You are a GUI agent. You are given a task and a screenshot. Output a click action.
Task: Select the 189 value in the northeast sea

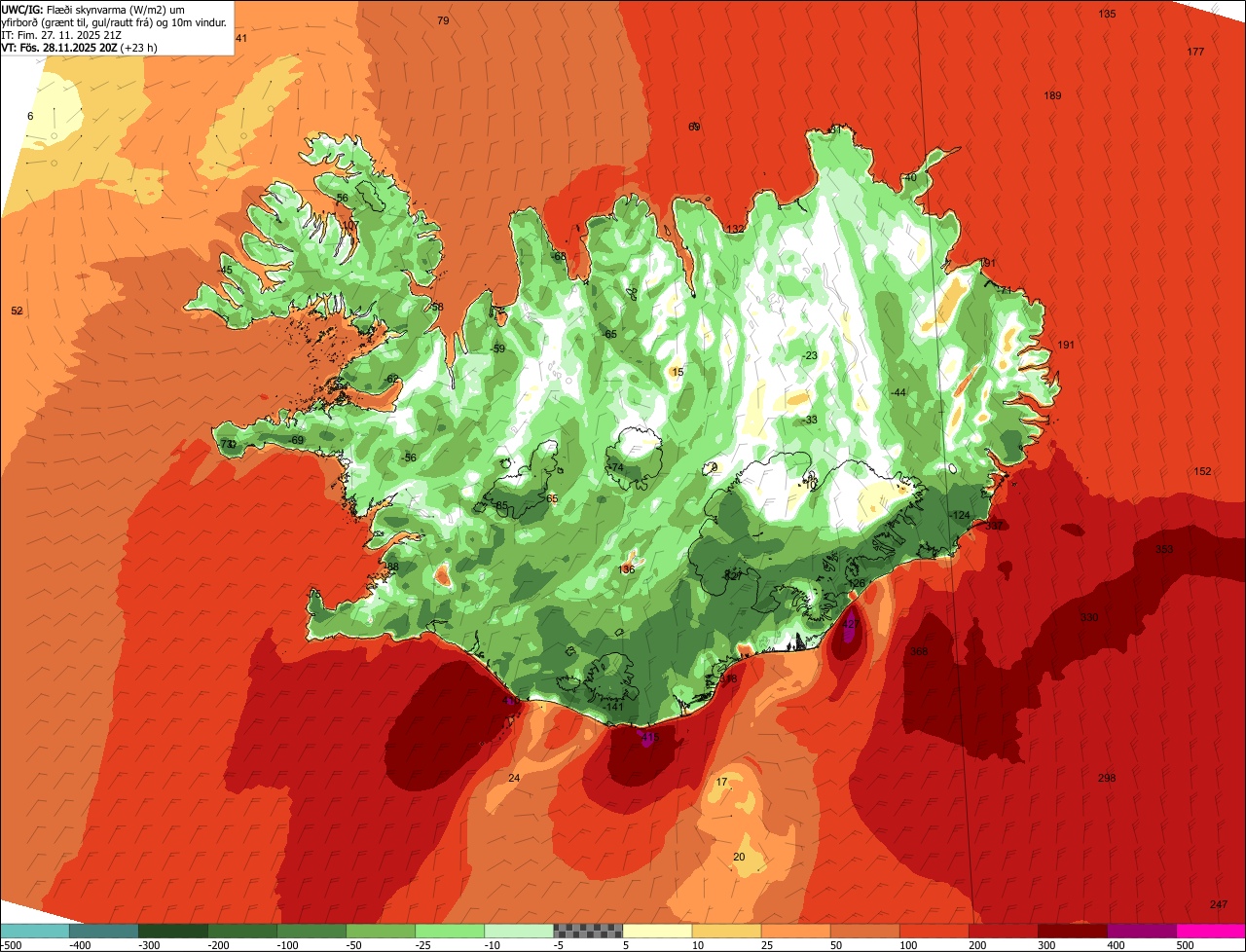1052,96
